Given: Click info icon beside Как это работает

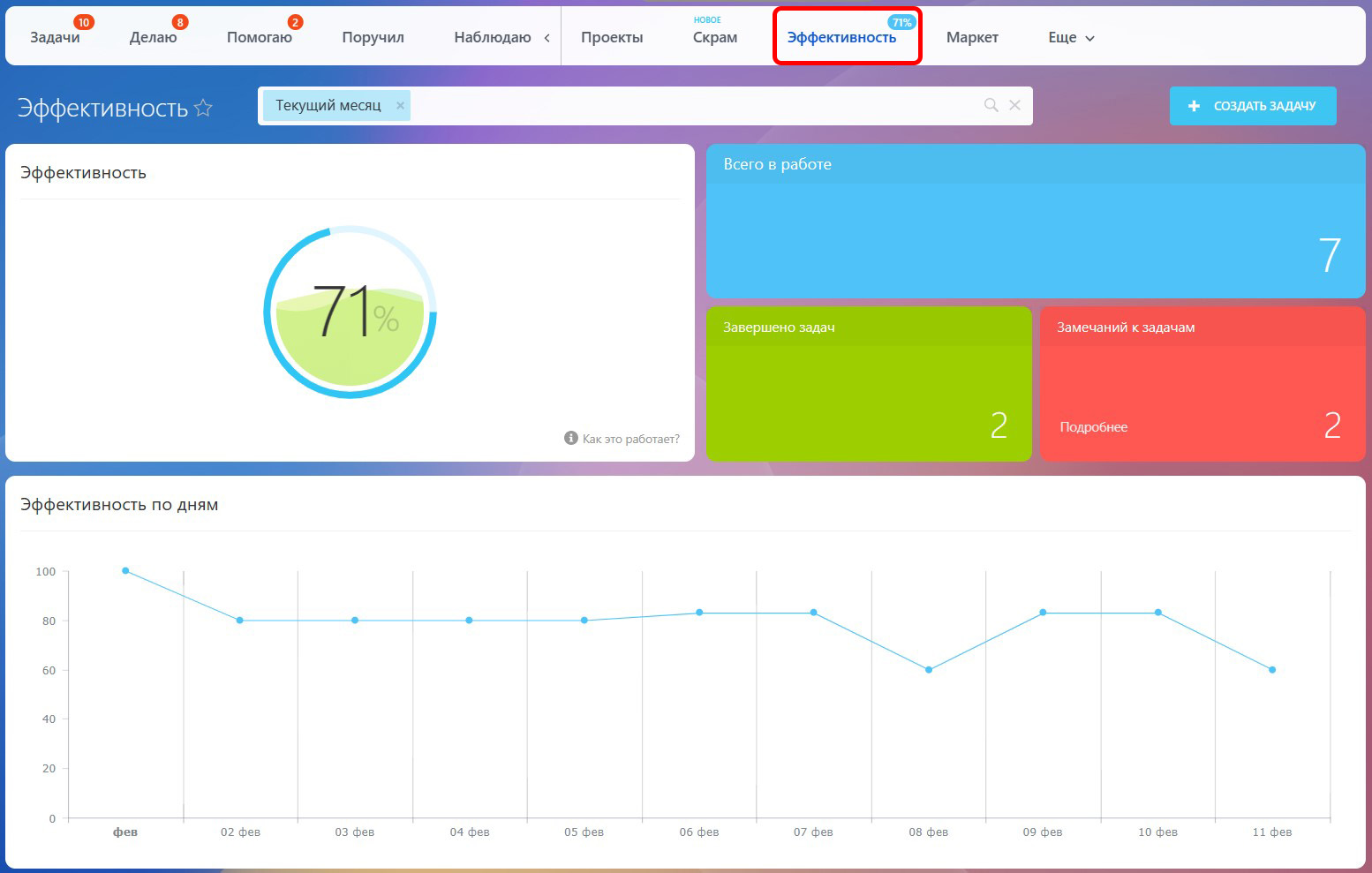Looking at the screenshot, I should pos(571,438).
